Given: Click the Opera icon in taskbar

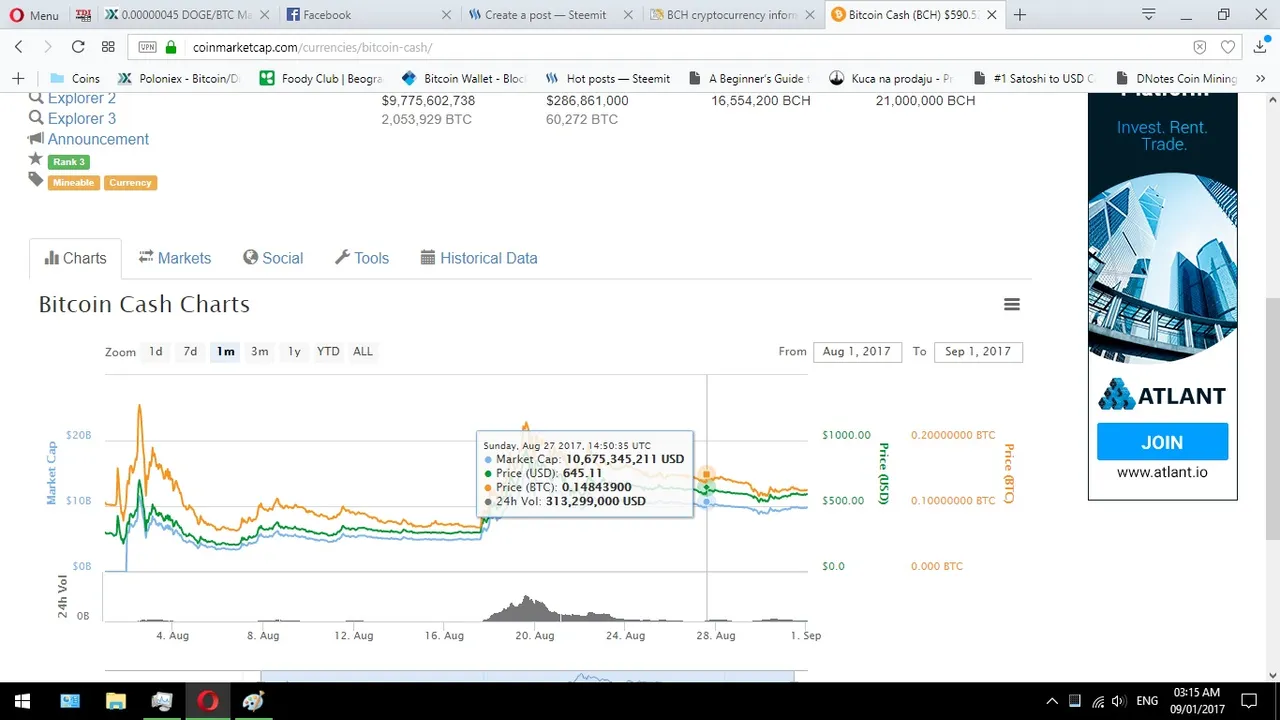Looking at the screenshot, I should coord(208,701).
